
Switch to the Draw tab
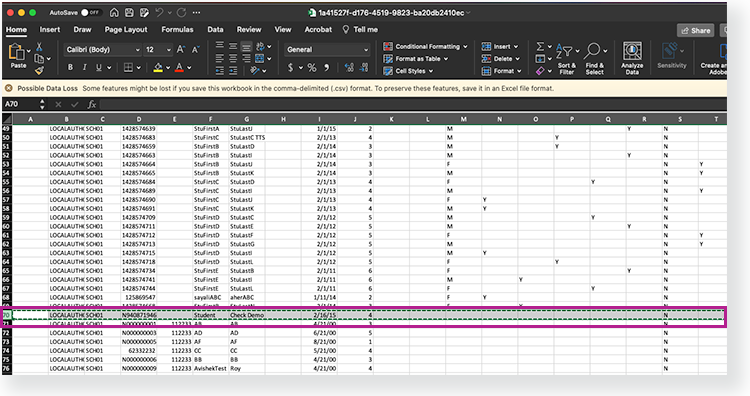[x=82, y=29]
